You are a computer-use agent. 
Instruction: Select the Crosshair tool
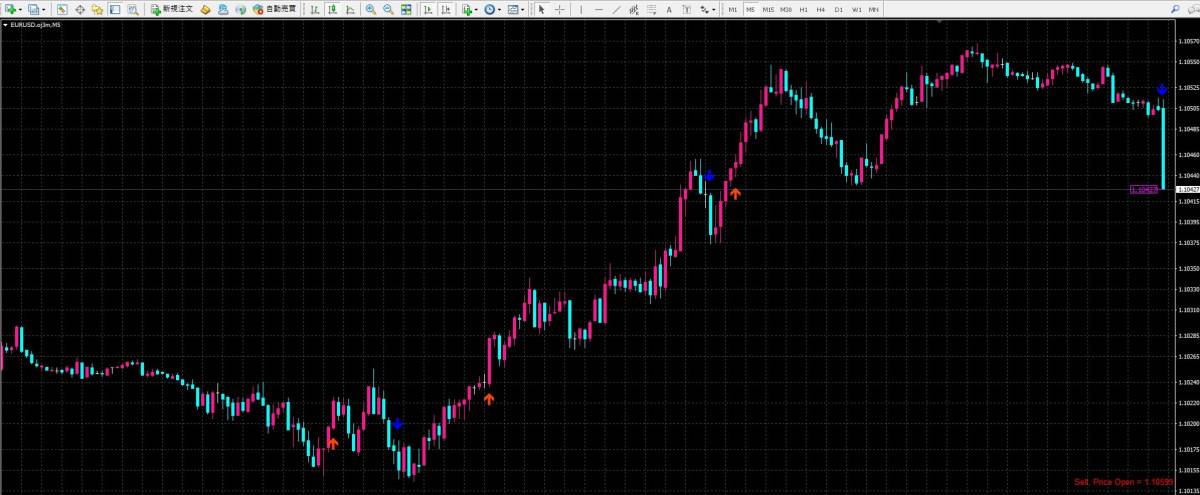559,9
